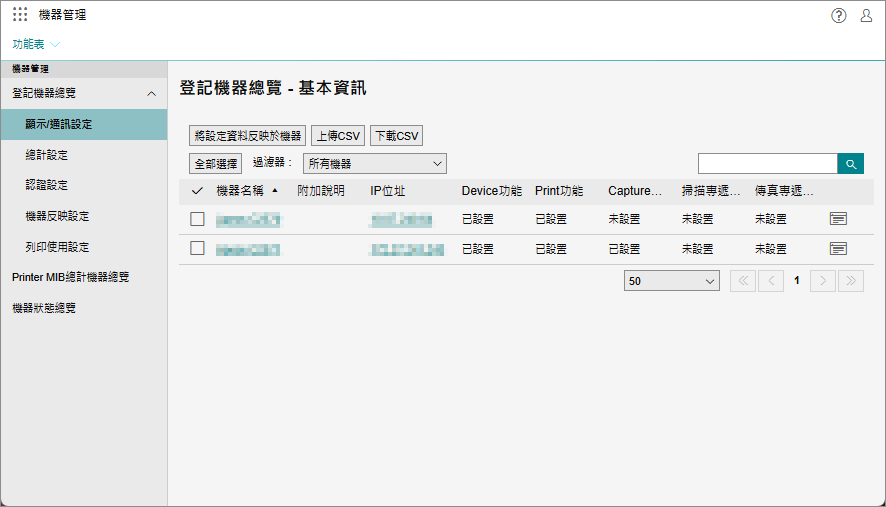Collapse the 登記機器總覽 sidebar section
The width and height of the screenshot is (886, 507).
pos(151,93)
